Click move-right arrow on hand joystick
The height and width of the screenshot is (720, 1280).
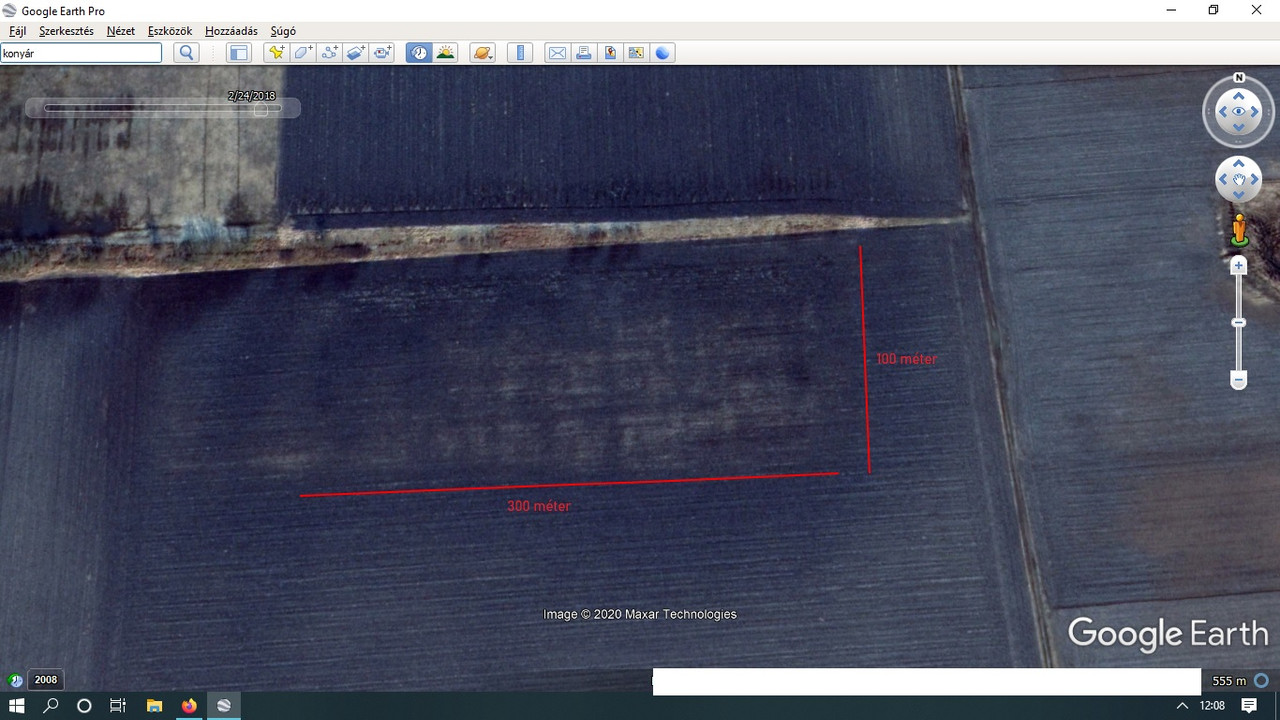point(1255,180)
